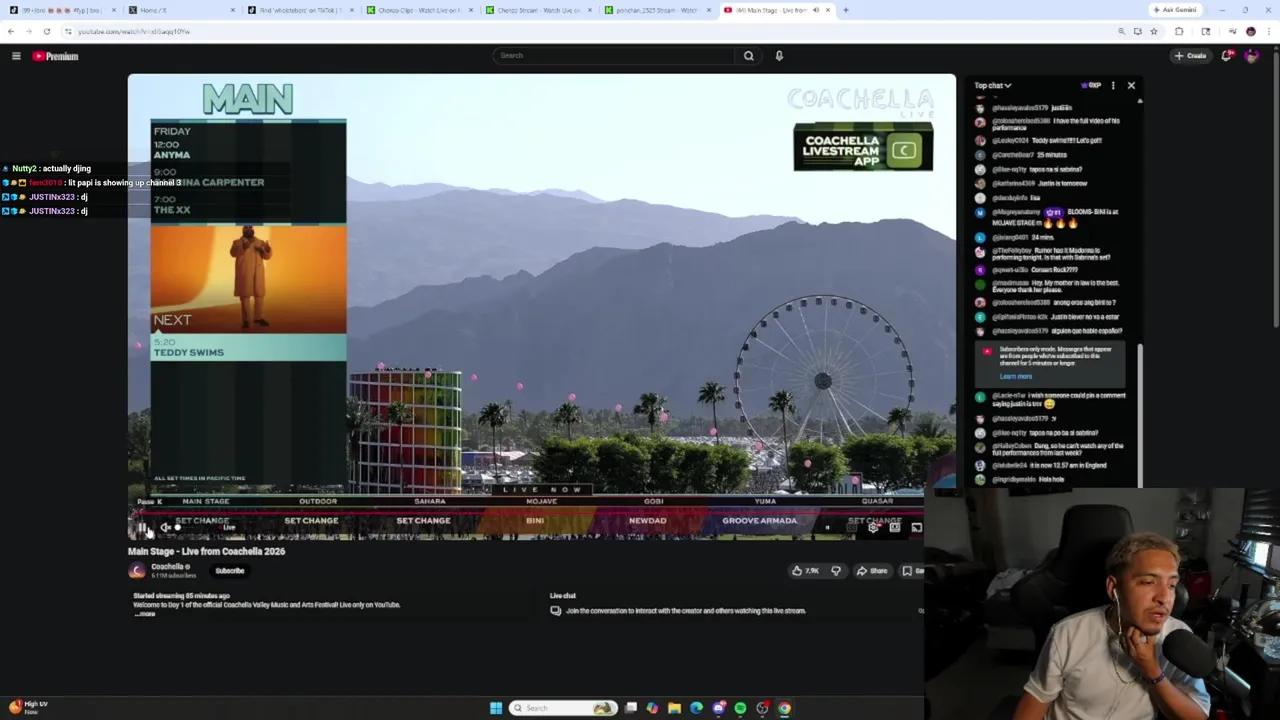Open the Create upload button
1280x720 pixels.
[1191, 56]
